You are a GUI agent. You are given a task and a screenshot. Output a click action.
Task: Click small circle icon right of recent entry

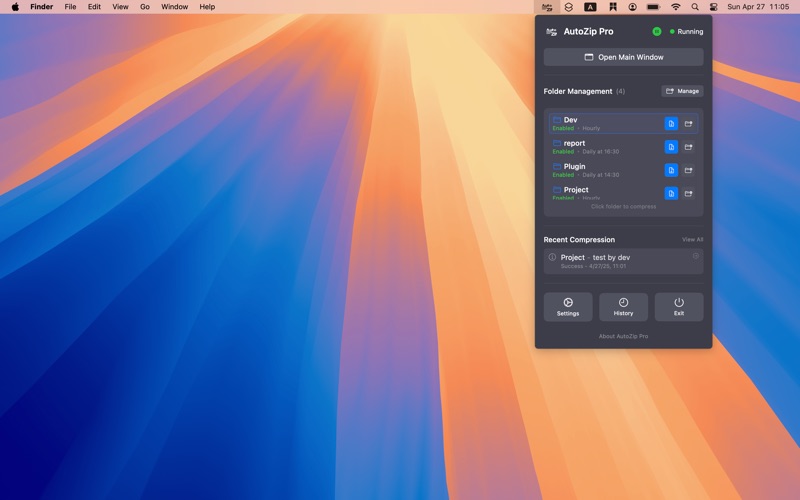click(695, 256)
